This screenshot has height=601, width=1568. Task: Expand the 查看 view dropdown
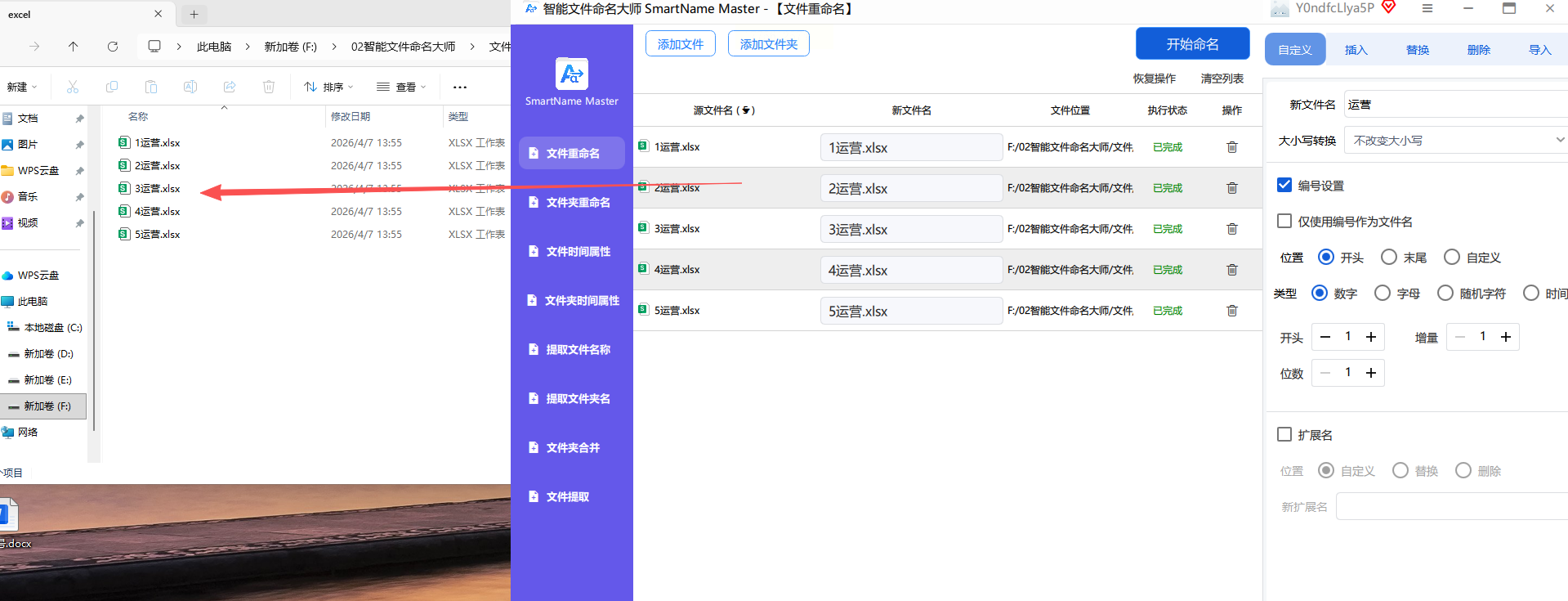click(x=401, y=87)
